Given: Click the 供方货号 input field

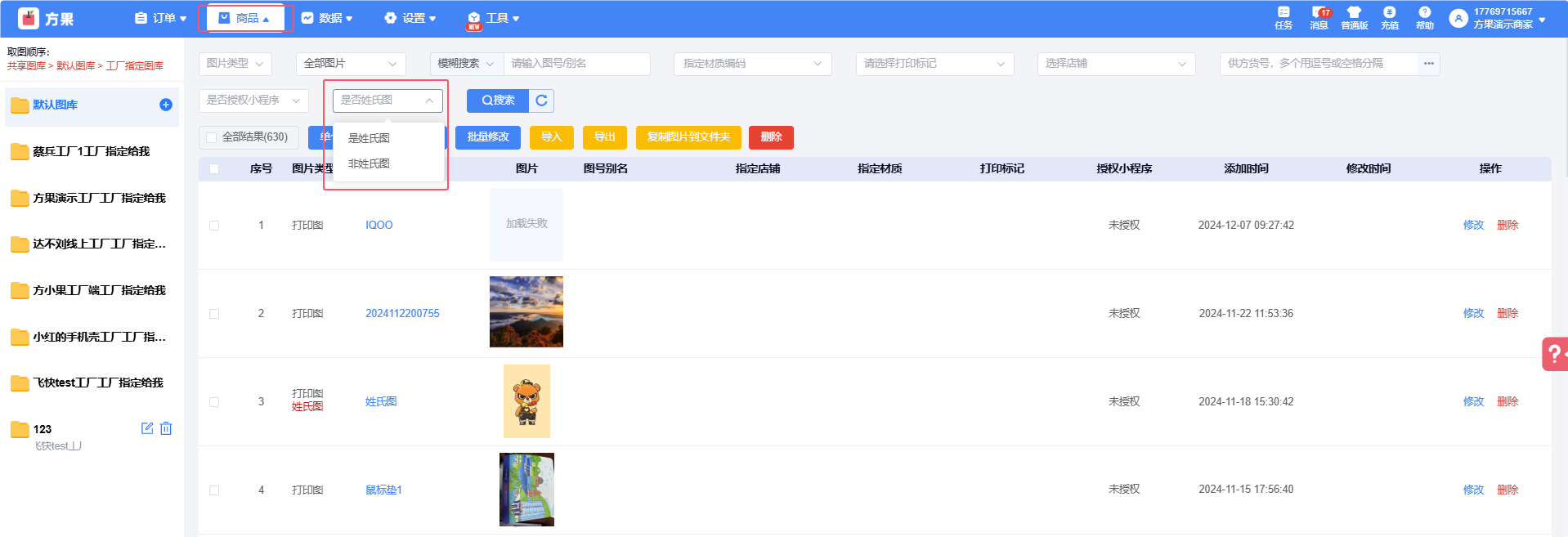Looking at the screenshot, I should click(1319, 64).
